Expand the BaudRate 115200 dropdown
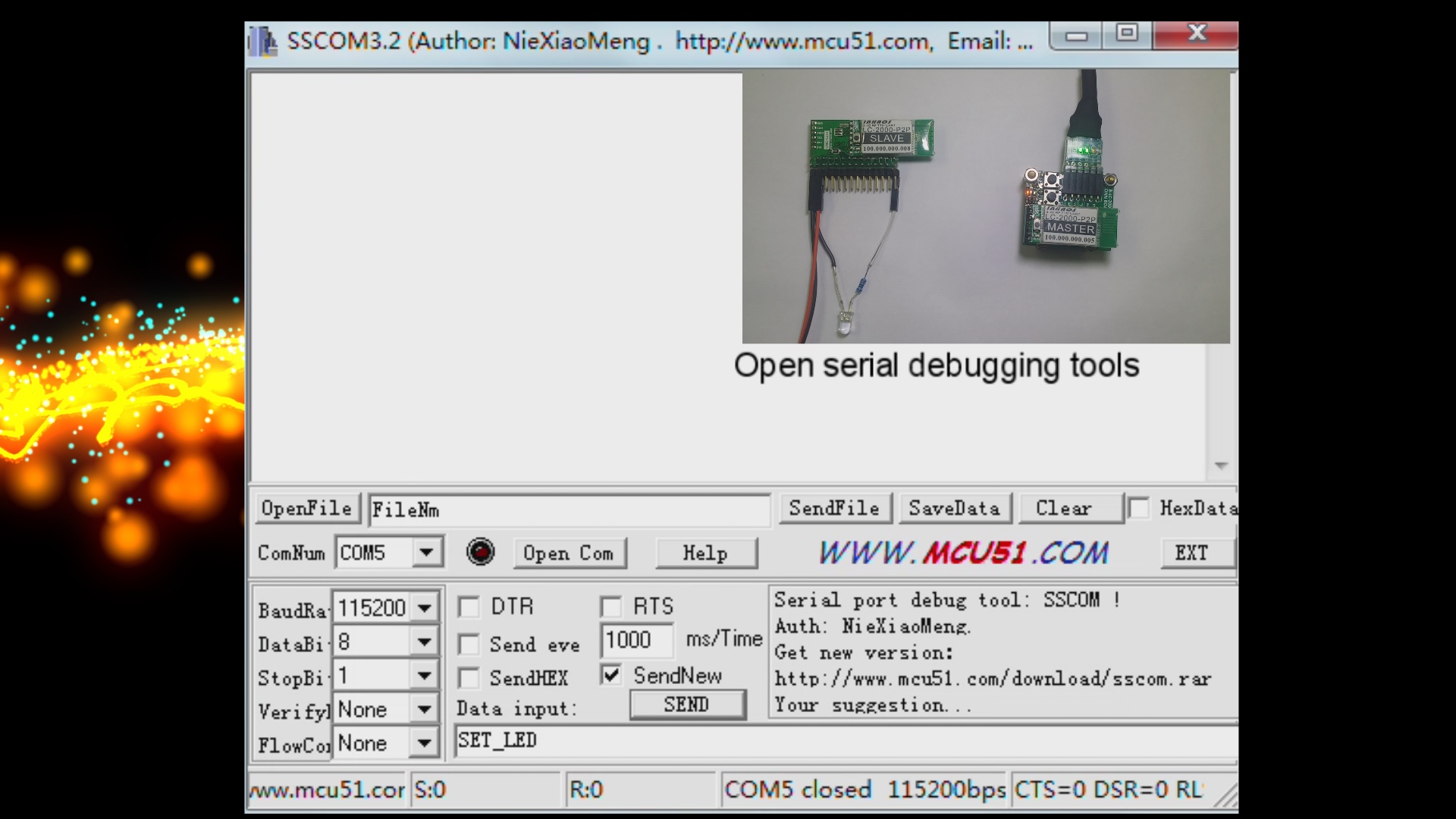The width and height of the screenshot is (1456, 819). [x=425, y=607]
